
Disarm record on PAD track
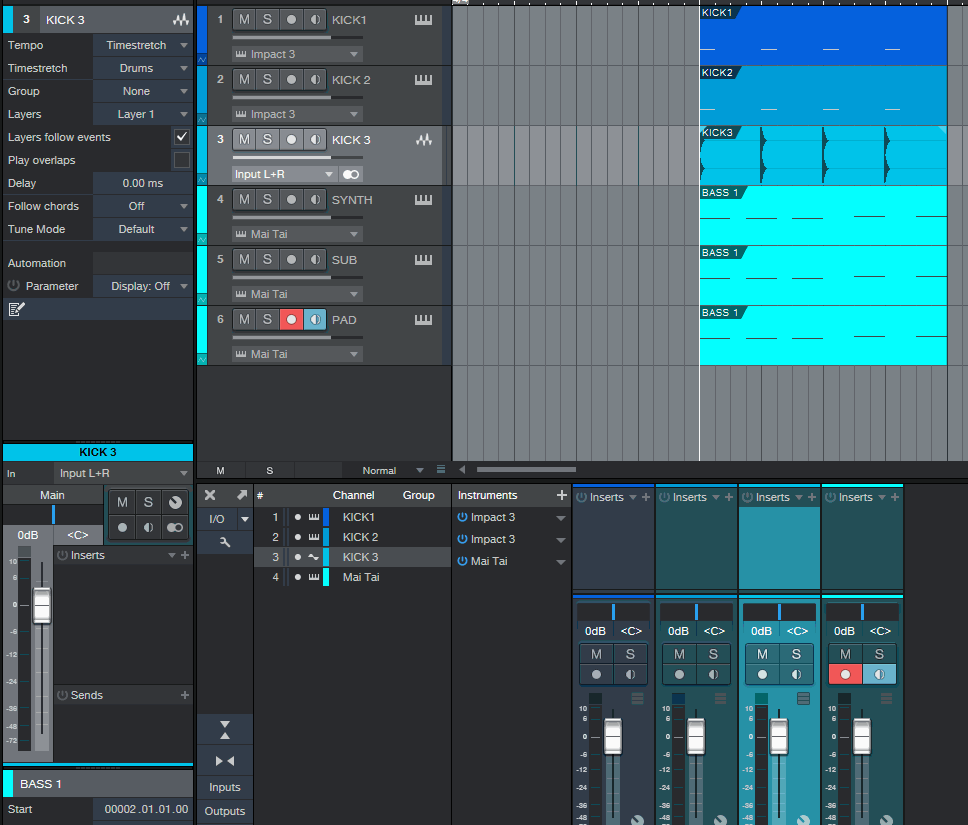(x=291, y=319)
